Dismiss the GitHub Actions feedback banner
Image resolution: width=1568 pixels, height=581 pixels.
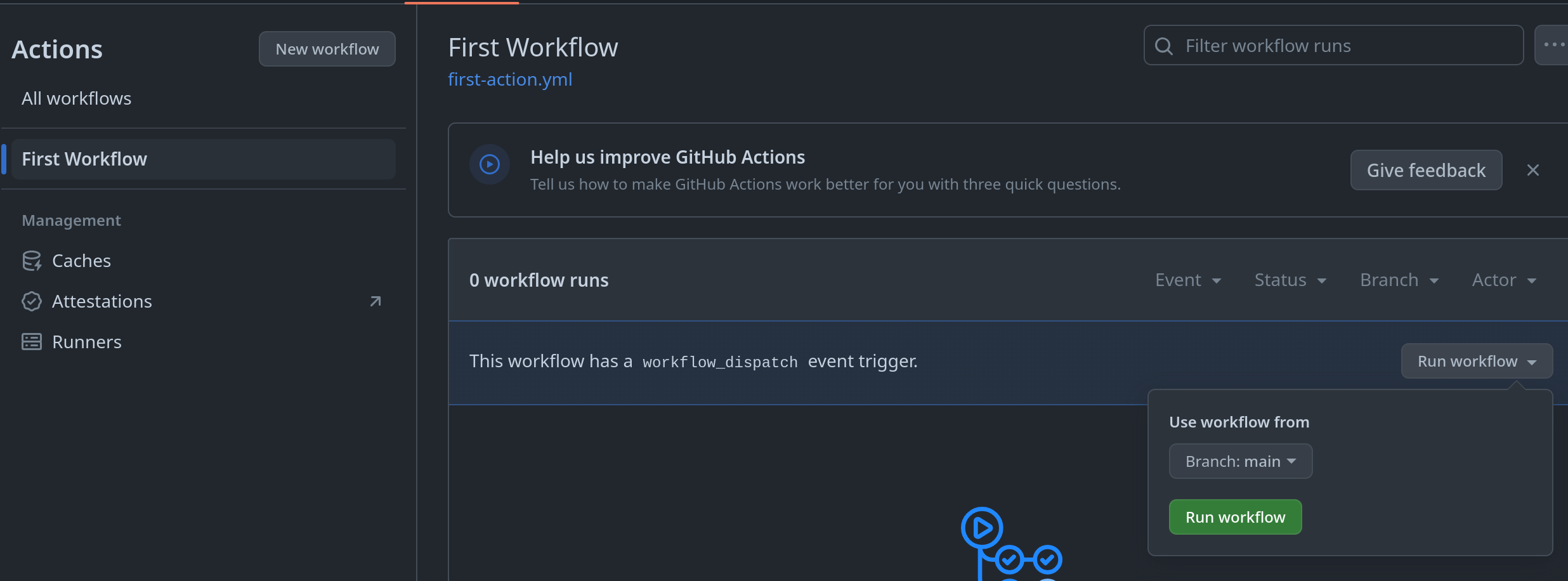coord(1533,170)
